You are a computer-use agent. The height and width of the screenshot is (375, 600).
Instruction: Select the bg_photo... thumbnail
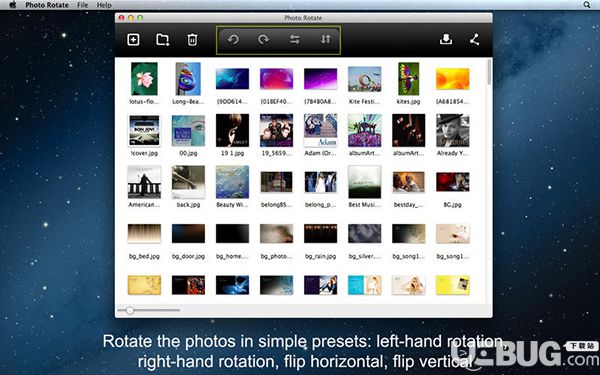point(276,233)
